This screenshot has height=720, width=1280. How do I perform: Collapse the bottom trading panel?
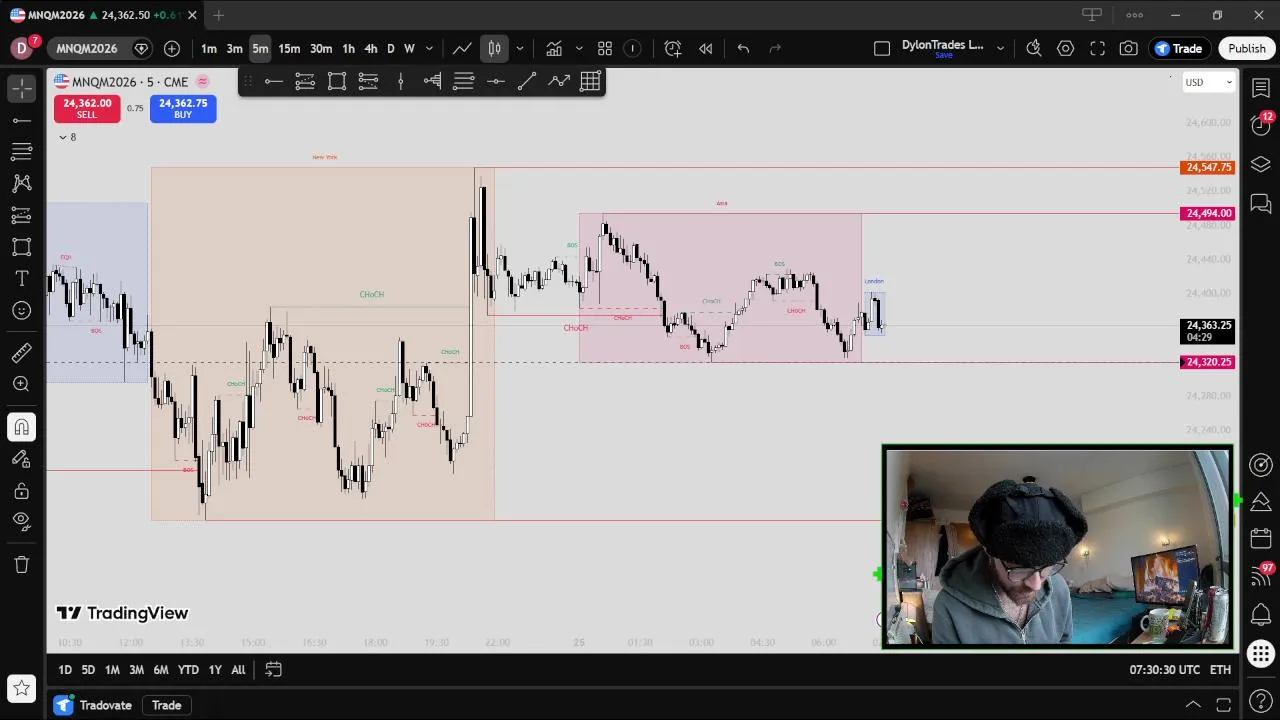click(1193, 705)
